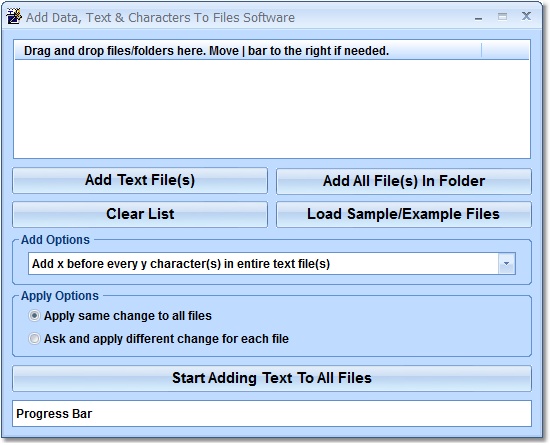The height and width of the screenshot is (445, 550).
Task: Click the app icon in title bar
Action: coord(14,16)
